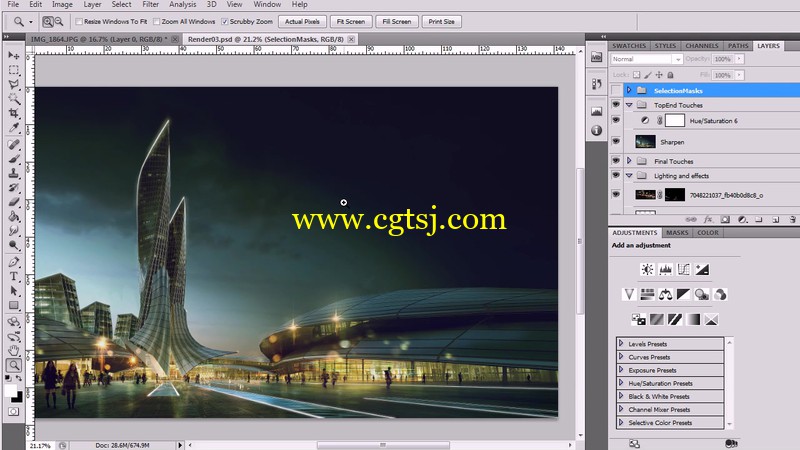The image size is (800, 450).
Task: Select the Move tool
Action: click(14, 55)
